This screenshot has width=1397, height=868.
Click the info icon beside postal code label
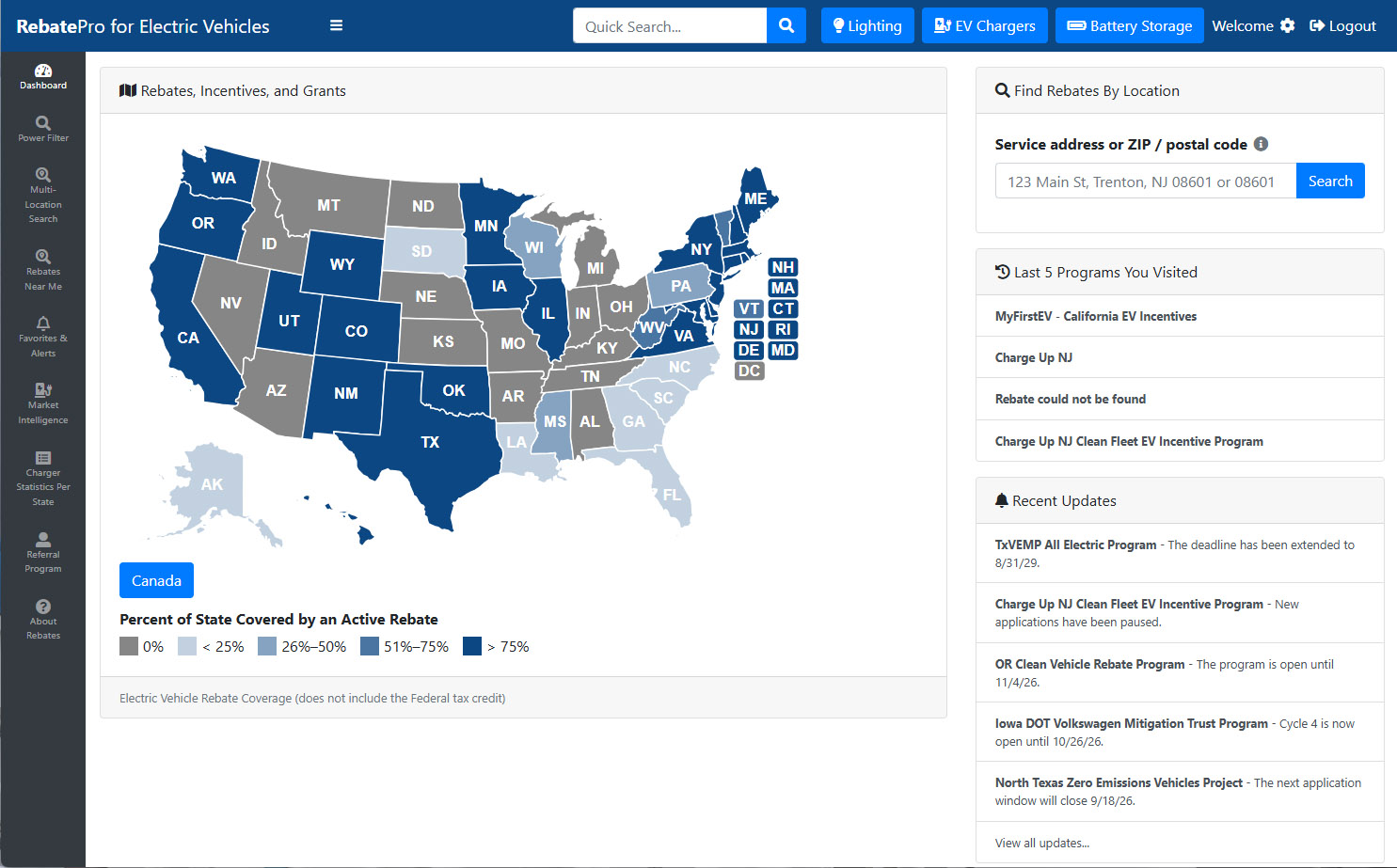(1262, 144)
